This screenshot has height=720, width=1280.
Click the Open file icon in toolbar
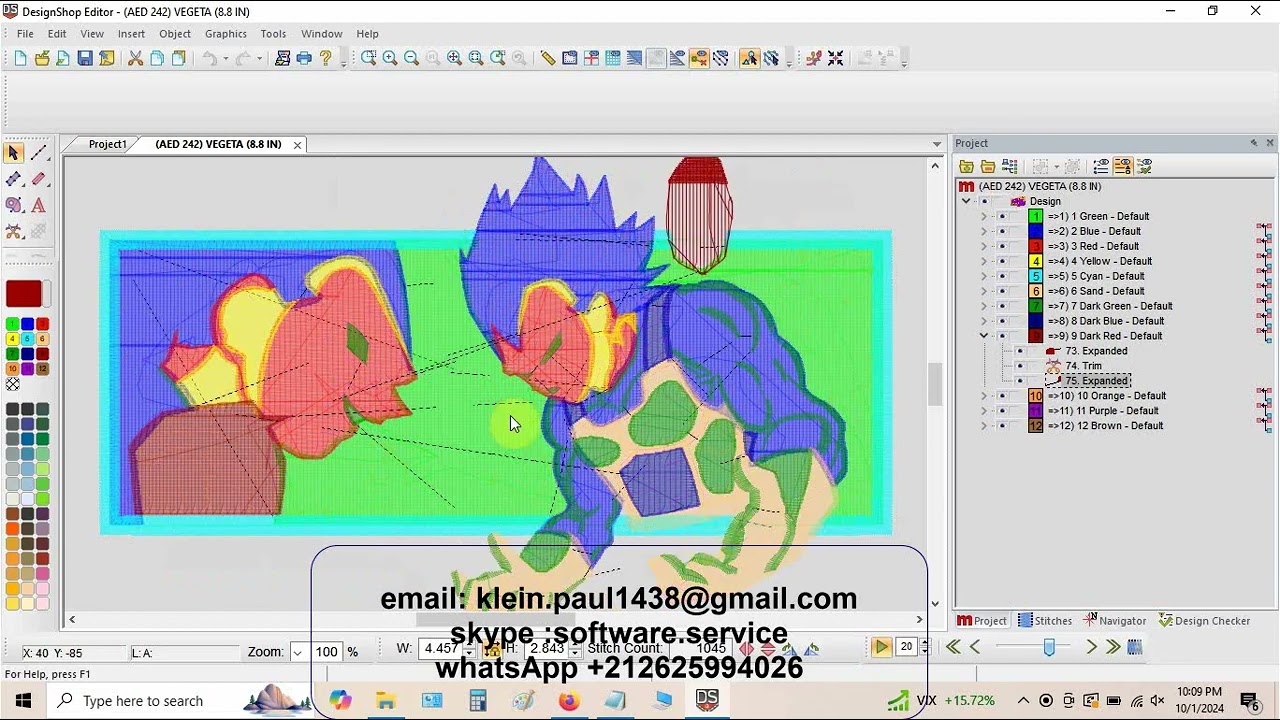tap(41, 59)
